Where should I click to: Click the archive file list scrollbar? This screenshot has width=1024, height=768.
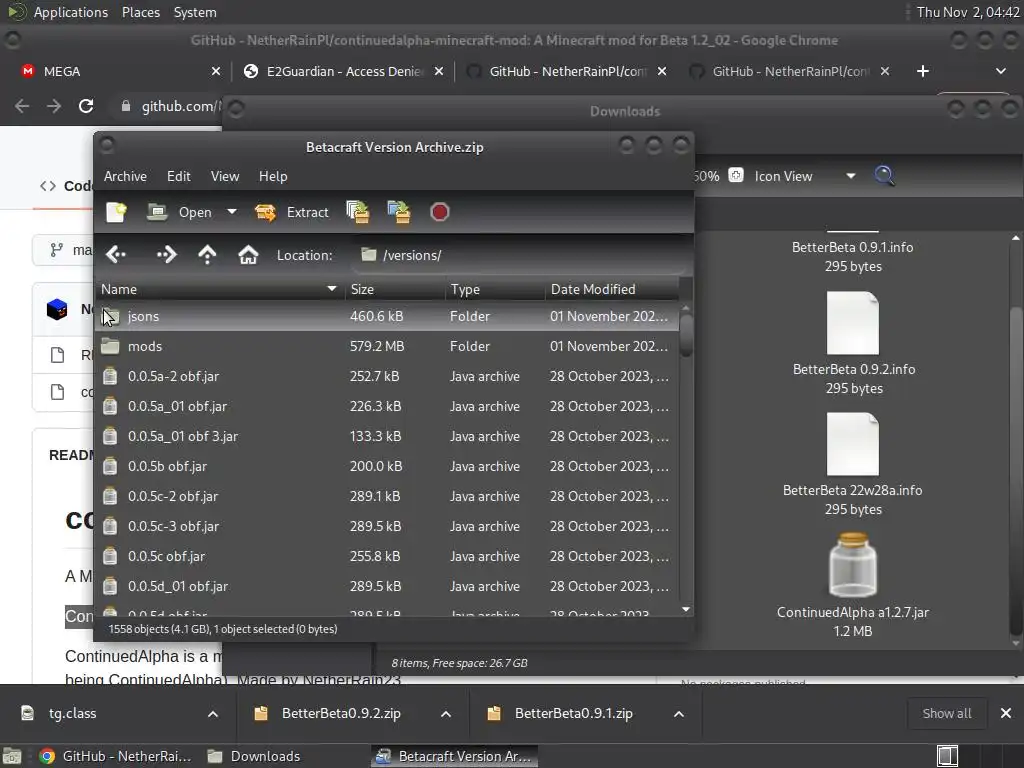[x=686, y=335]
